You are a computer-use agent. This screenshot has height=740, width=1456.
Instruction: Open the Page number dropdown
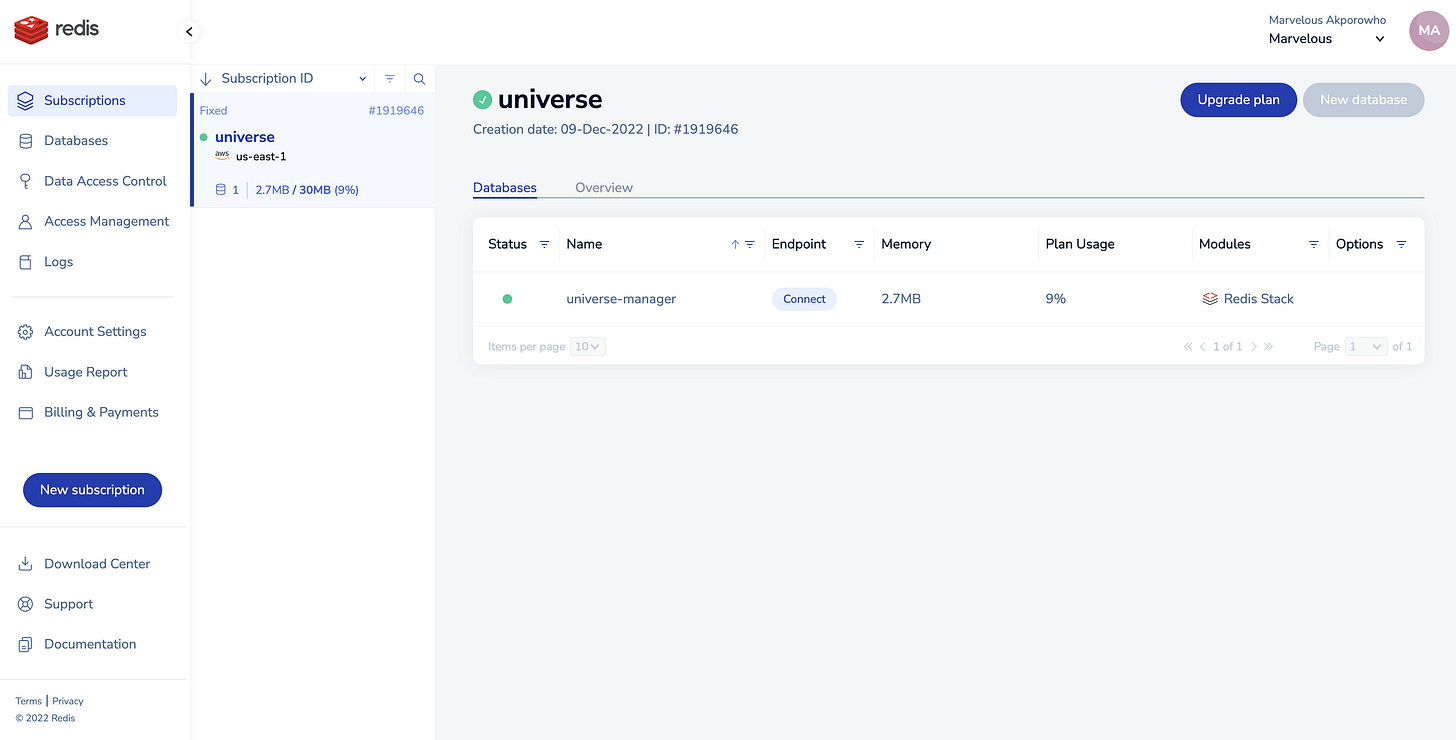(x=1366, y=347)
